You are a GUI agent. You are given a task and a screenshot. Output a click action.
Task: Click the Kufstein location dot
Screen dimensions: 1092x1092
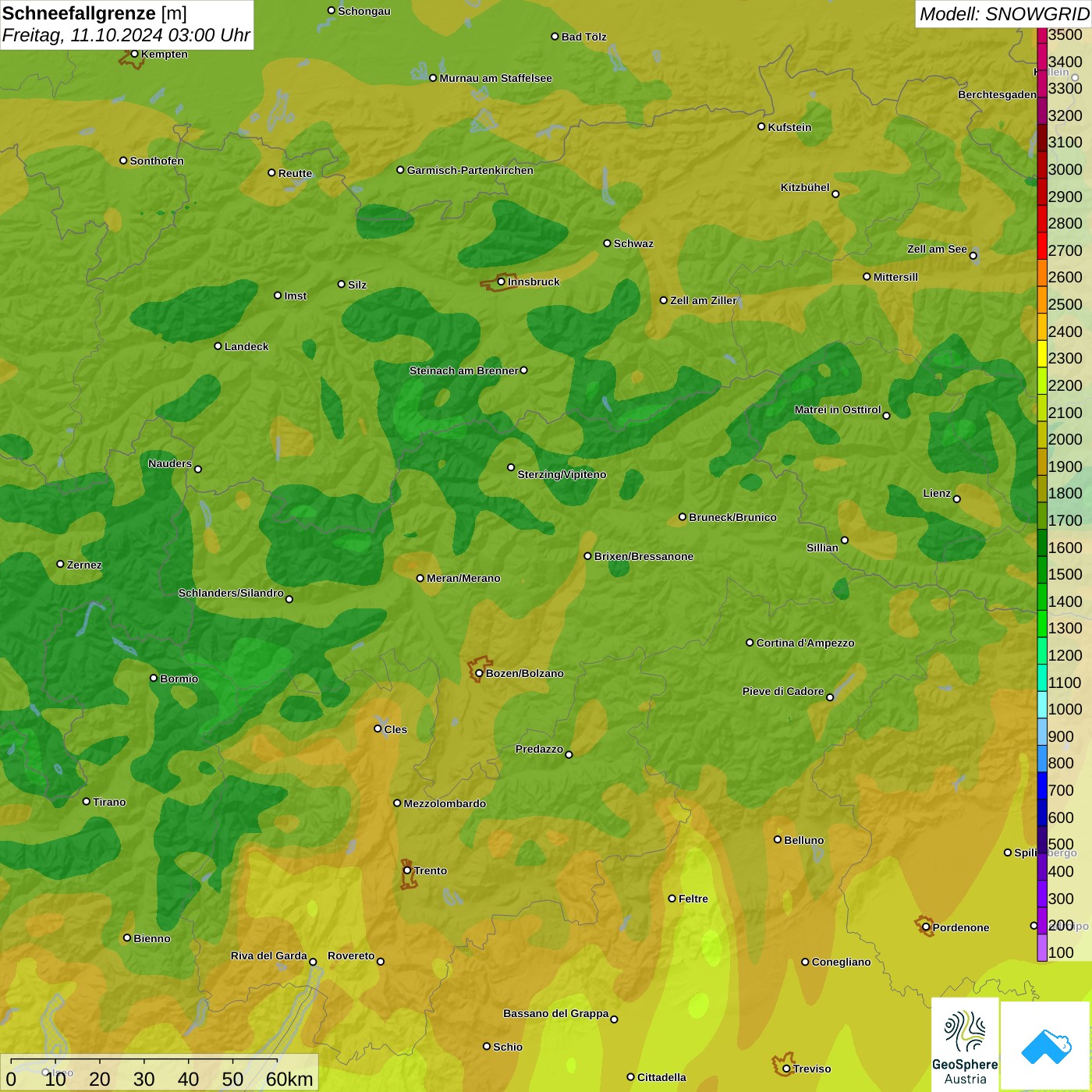pos(761,126)
